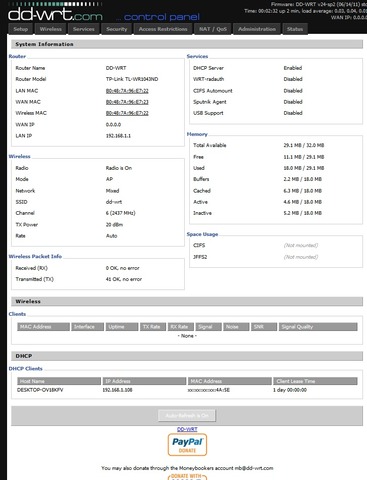The width and height of the screenshot is (367, 480).
Task: Select the Cached memory value 6.3 MB
Action: coord(303,191)
